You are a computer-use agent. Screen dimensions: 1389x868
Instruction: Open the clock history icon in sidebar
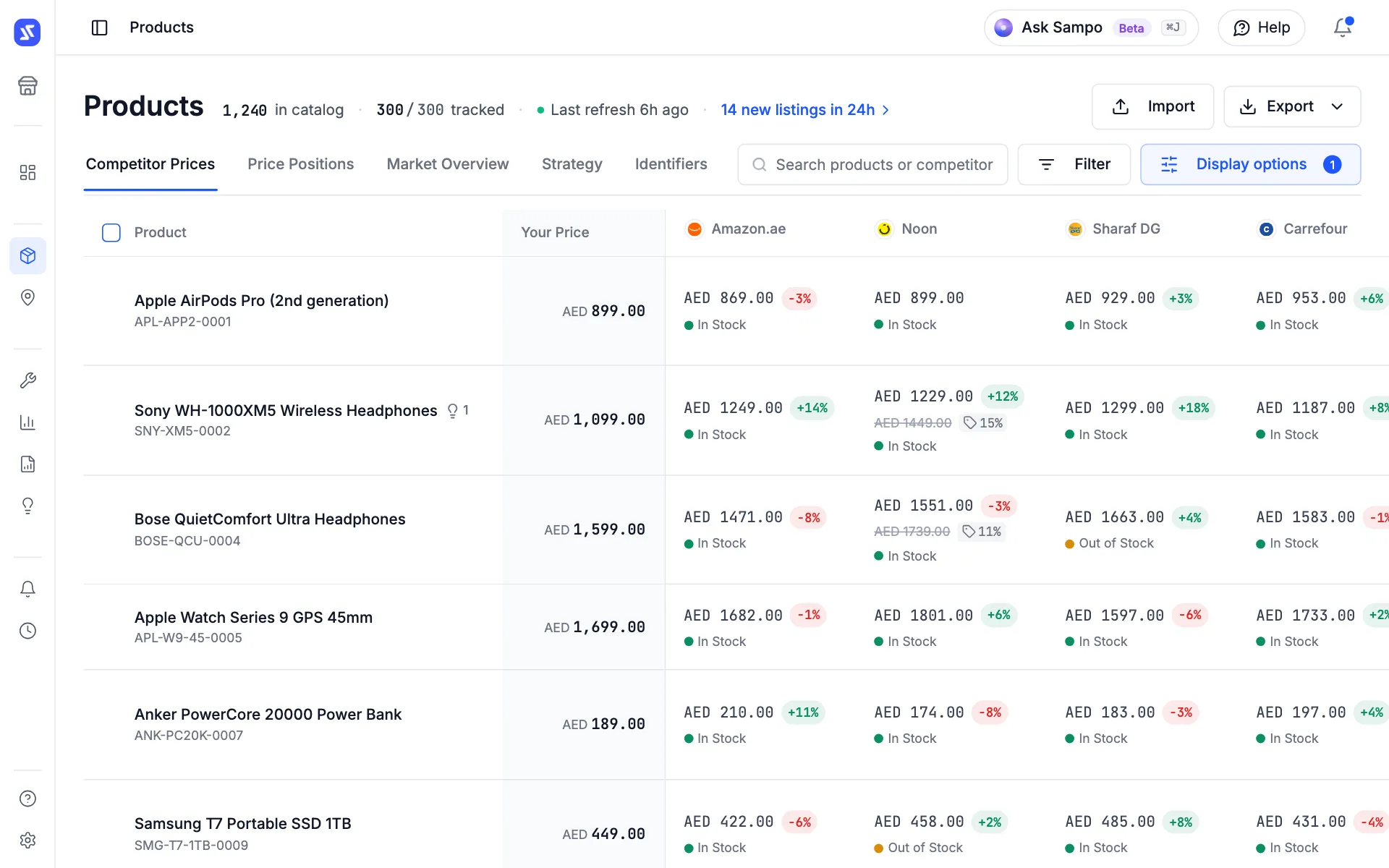(27, 631)
